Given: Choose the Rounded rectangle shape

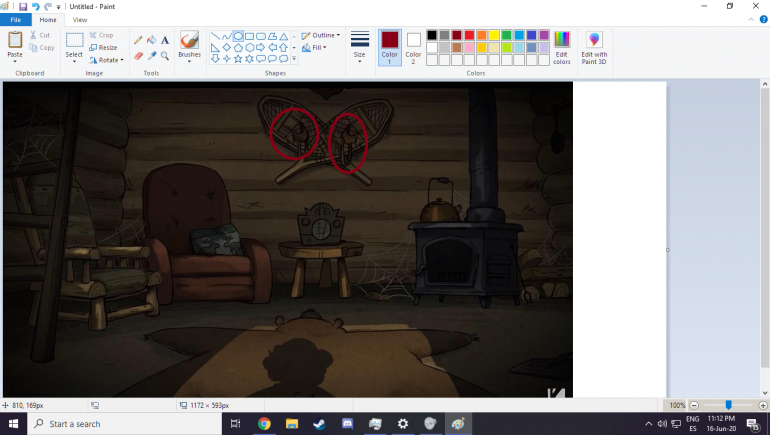Looking at the screenshot, I should (x=261, y=36).
